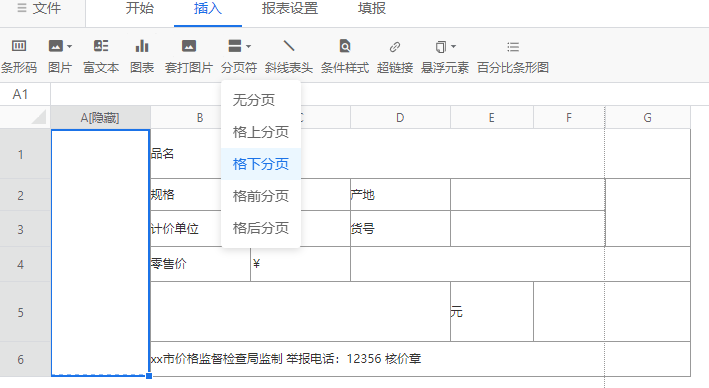
Task: Select the 插入 tab
Action: coord(208,9)
